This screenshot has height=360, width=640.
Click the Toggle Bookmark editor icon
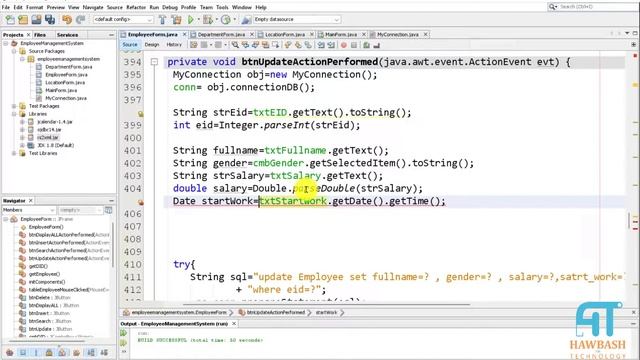coord(308,45)
